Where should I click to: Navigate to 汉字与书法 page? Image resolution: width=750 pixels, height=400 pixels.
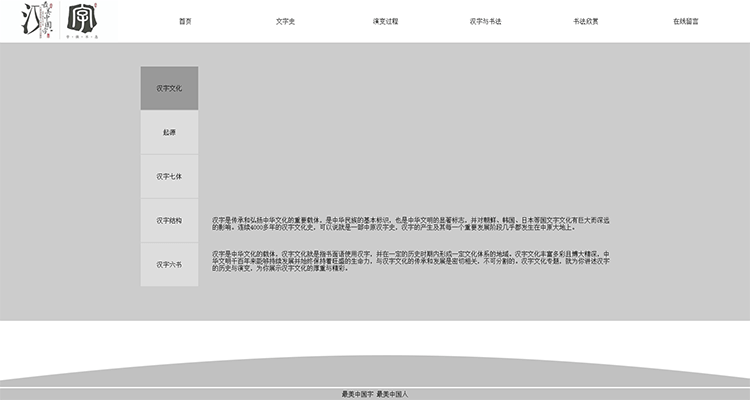click(x=485, y=21)
